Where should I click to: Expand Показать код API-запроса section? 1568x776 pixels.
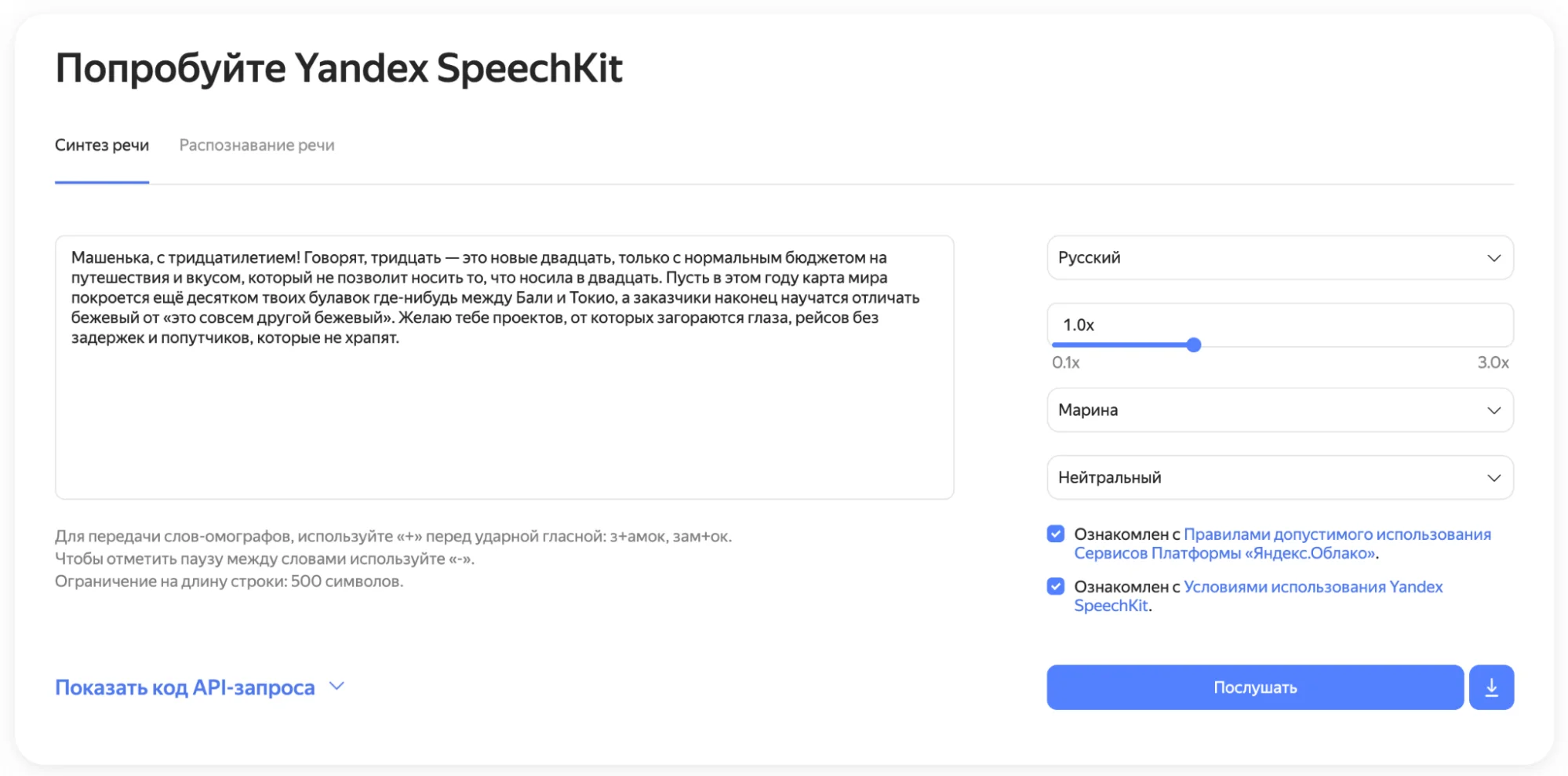coord(184,688)
